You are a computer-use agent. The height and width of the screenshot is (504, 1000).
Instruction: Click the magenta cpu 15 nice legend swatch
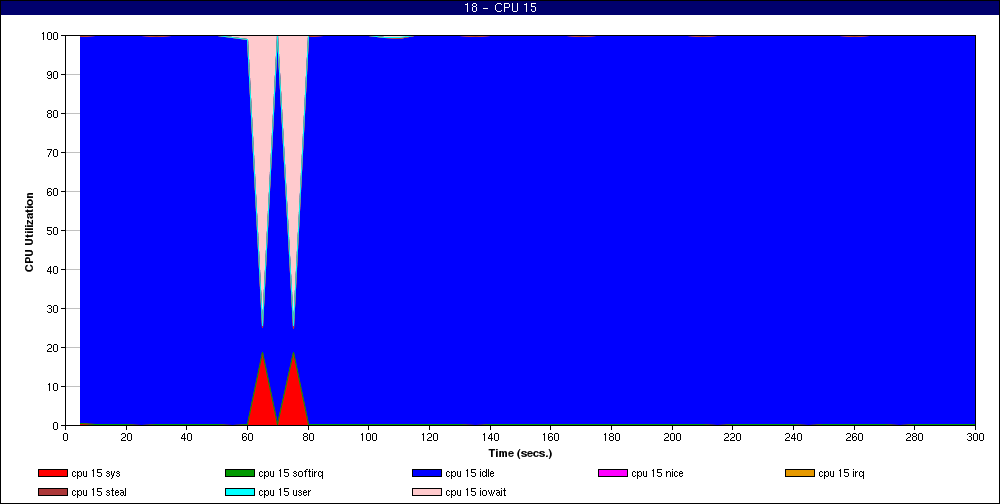click(x=613, y=473)
